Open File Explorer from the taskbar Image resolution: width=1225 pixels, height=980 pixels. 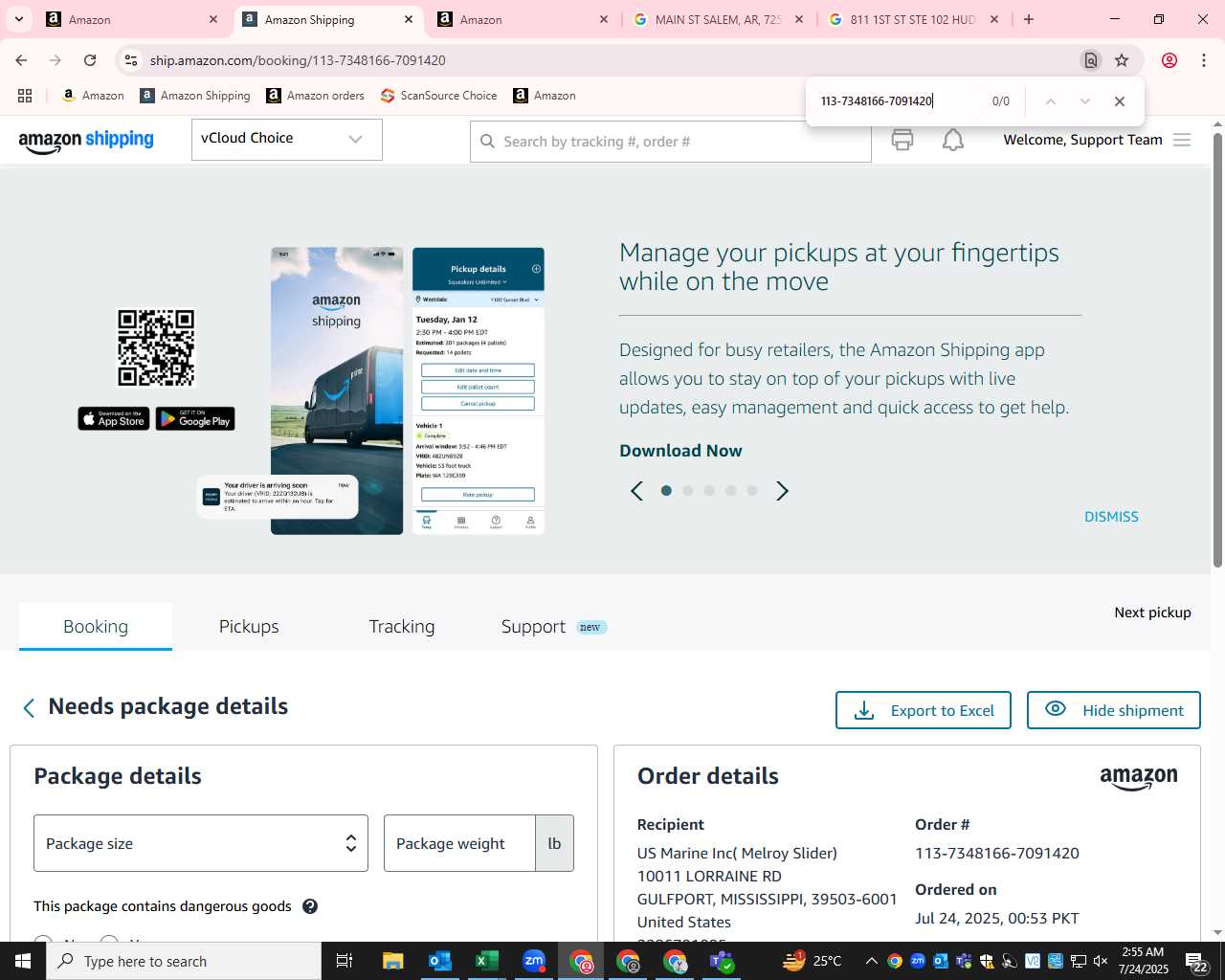point(392,961)
